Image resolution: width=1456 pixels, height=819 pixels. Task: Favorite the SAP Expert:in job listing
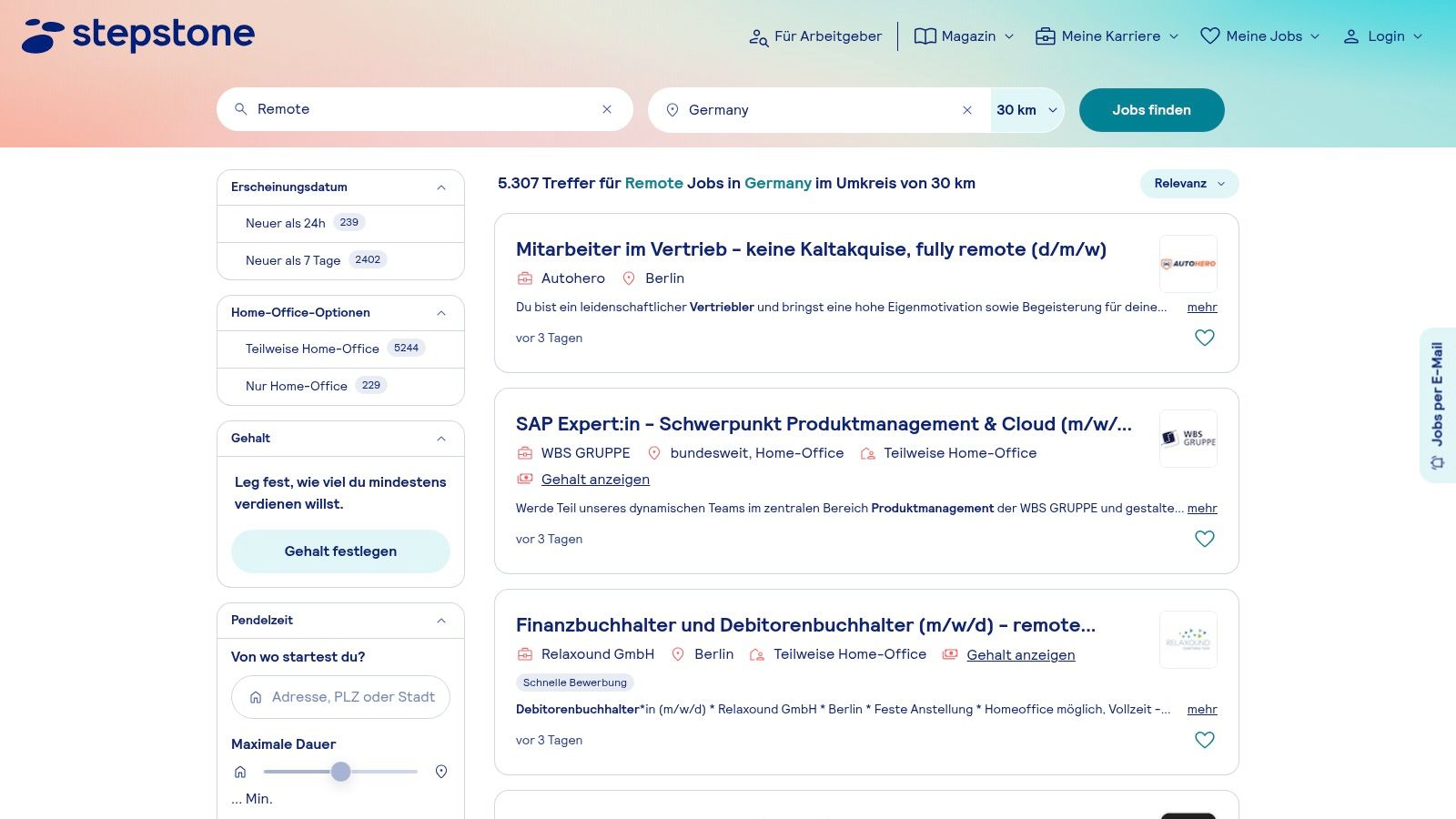point(1204,539)
